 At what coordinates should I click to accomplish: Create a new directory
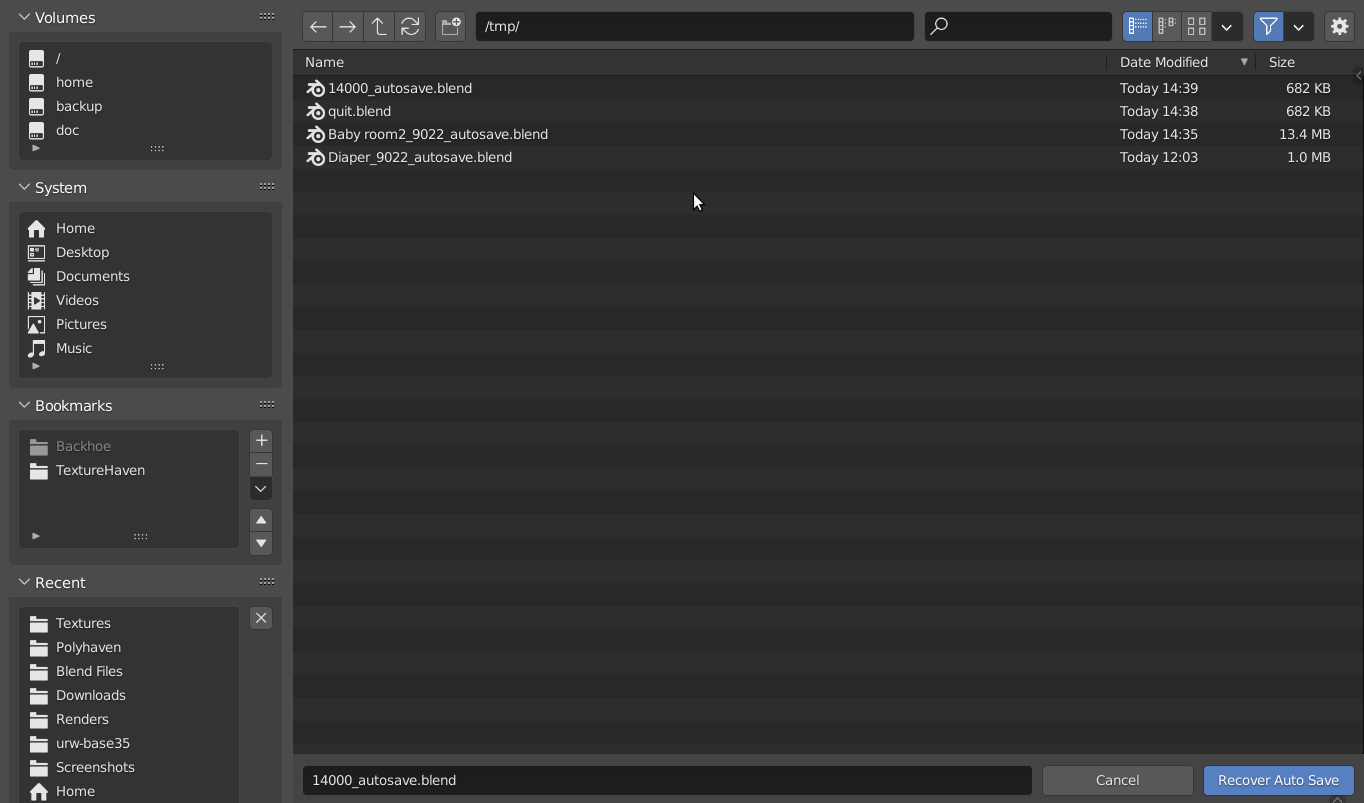point(450,27)
